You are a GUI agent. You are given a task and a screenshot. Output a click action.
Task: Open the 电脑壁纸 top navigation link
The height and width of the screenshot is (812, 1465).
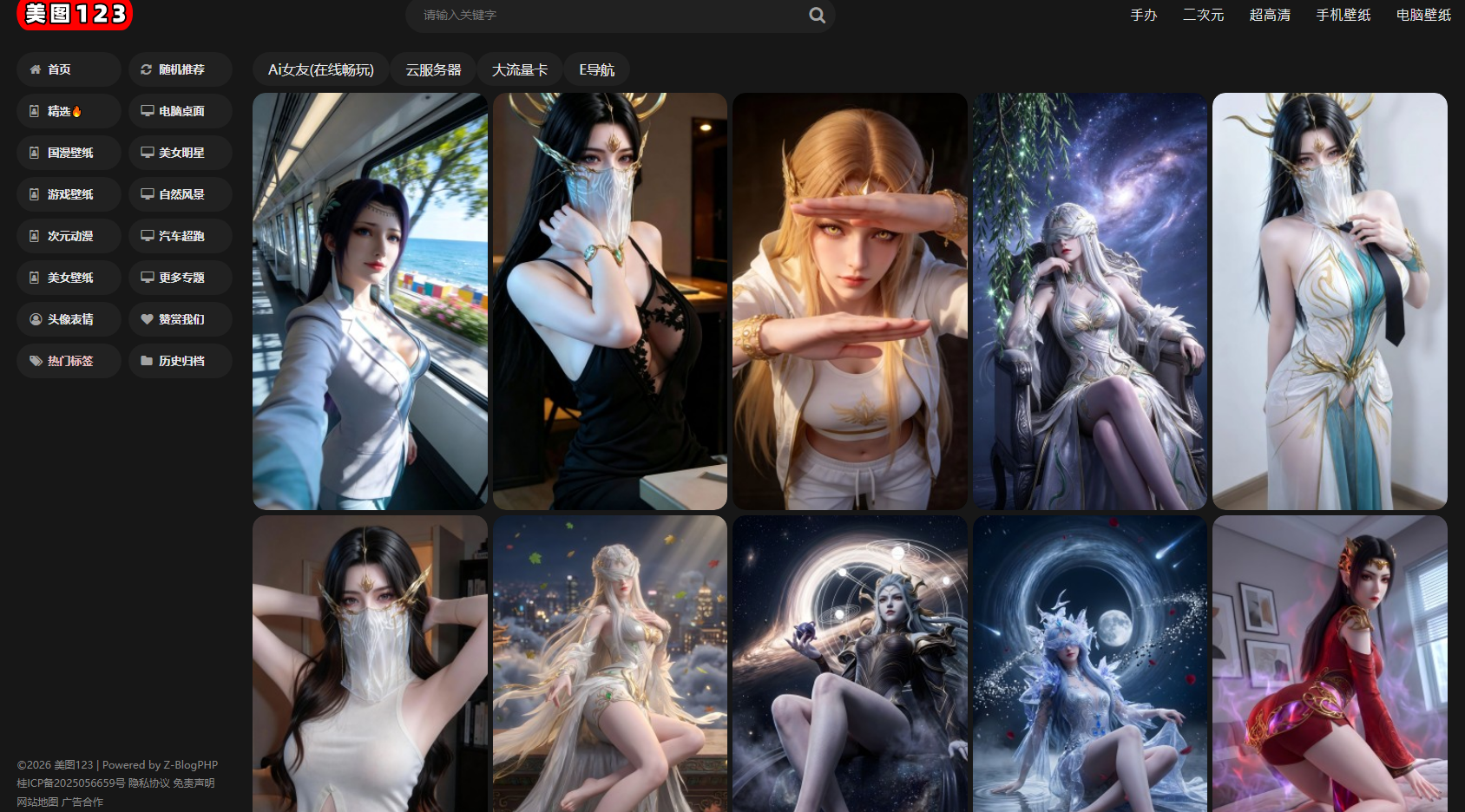coord(1423,15)
